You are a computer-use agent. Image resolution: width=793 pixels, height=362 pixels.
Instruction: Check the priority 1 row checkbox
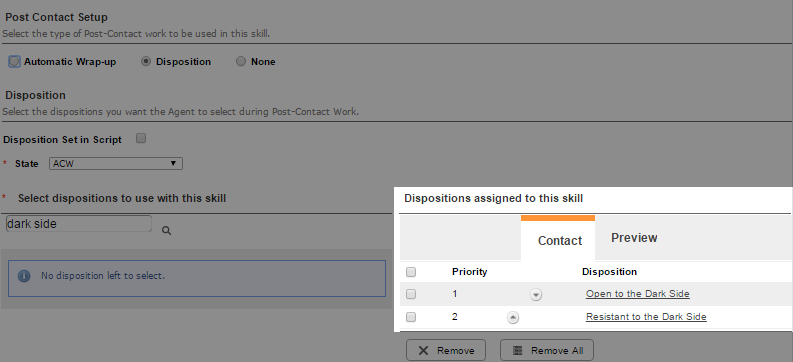411,294
